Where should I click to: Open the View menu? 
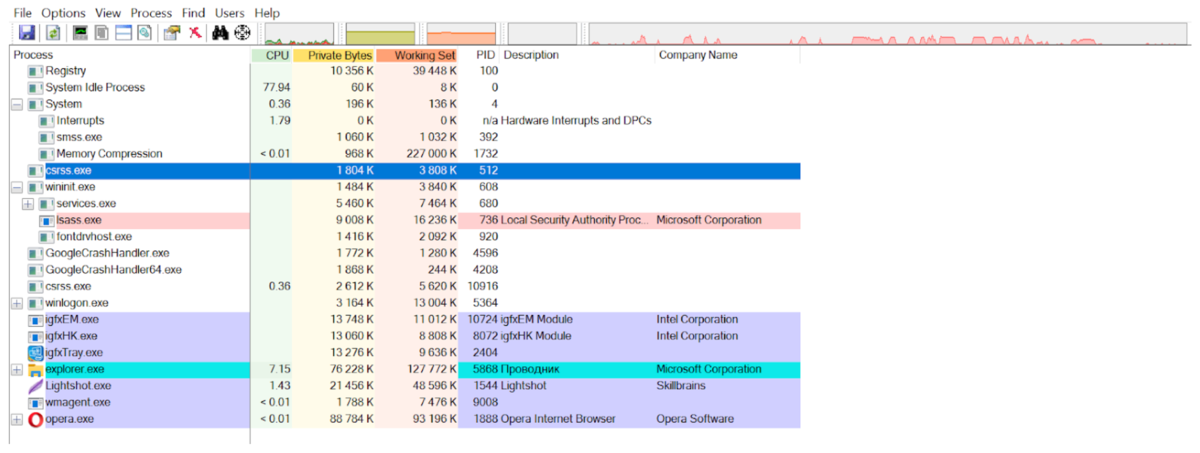[108, 13]
